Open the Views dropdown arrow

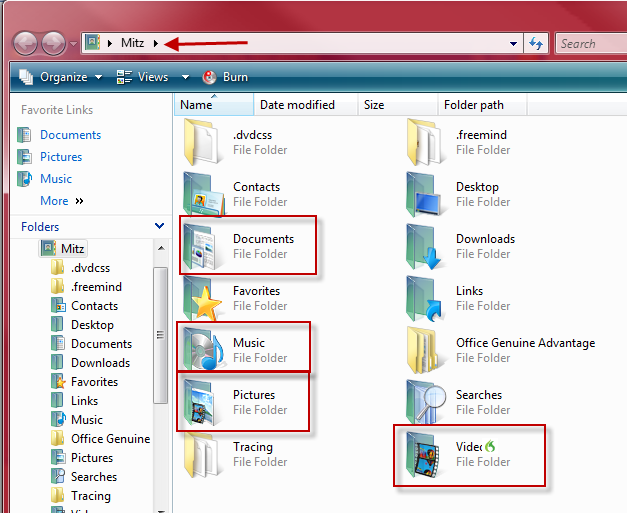tap(185, 77)
